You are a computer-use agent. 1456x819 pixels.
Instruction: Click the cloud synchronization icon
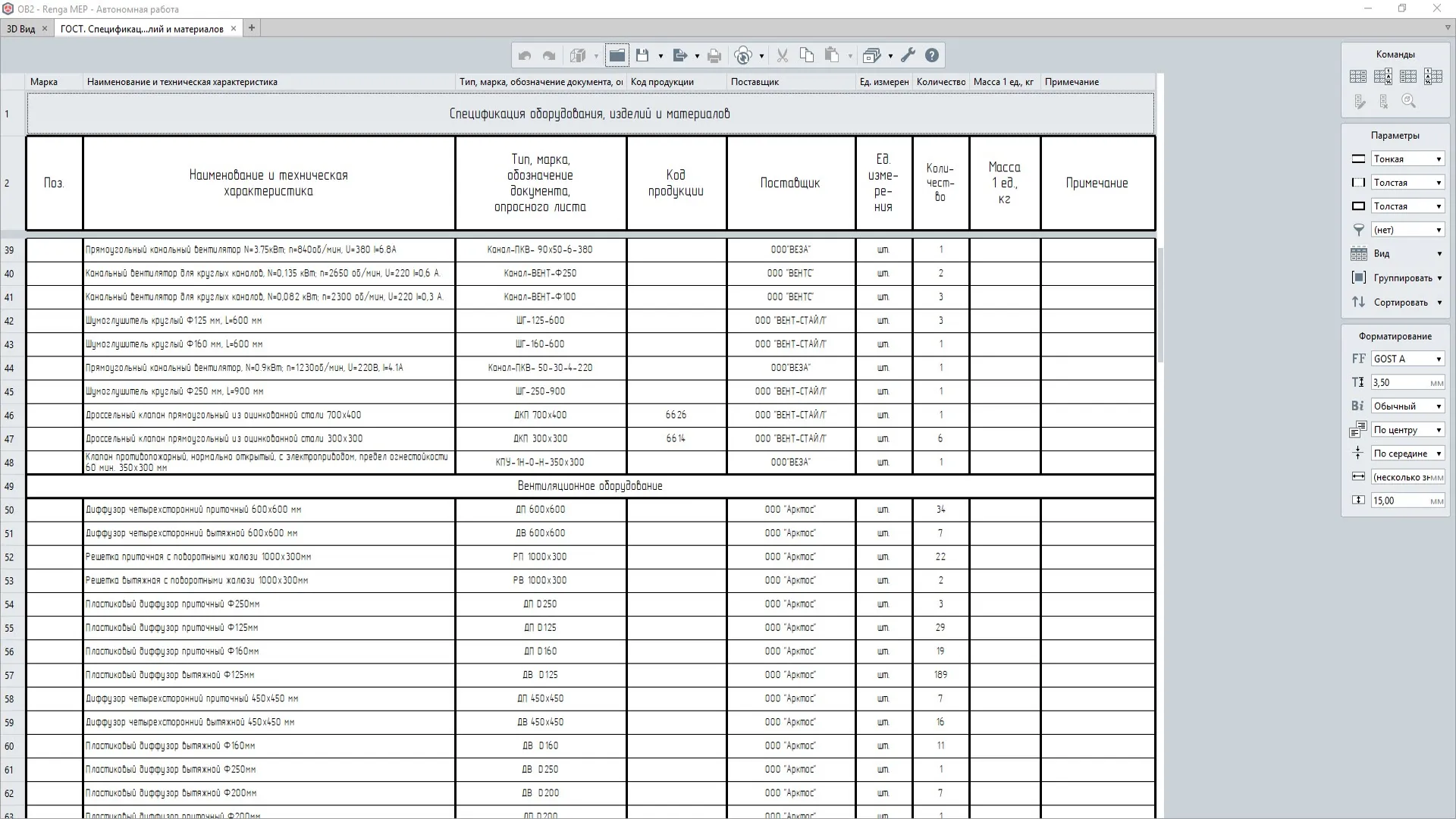click(743, 55)
